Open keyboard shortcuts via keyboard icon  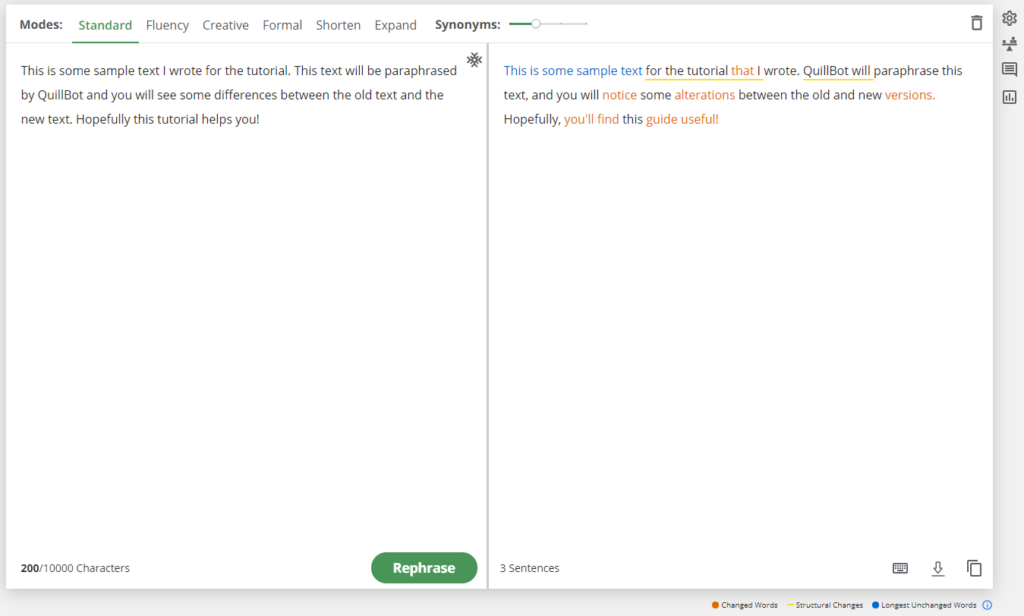(x=899, y=568)
